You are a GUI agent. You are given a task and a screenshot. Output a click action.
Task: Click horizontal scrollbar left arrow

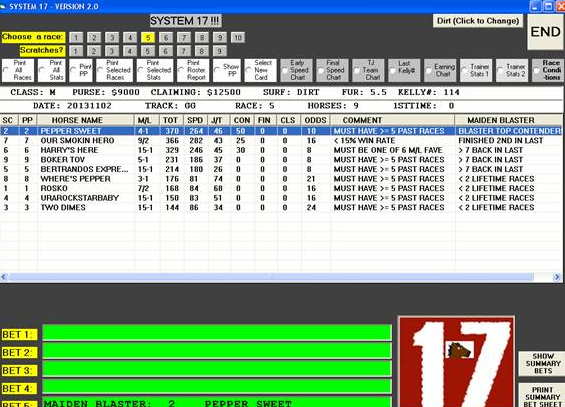(x=4, y=277)
